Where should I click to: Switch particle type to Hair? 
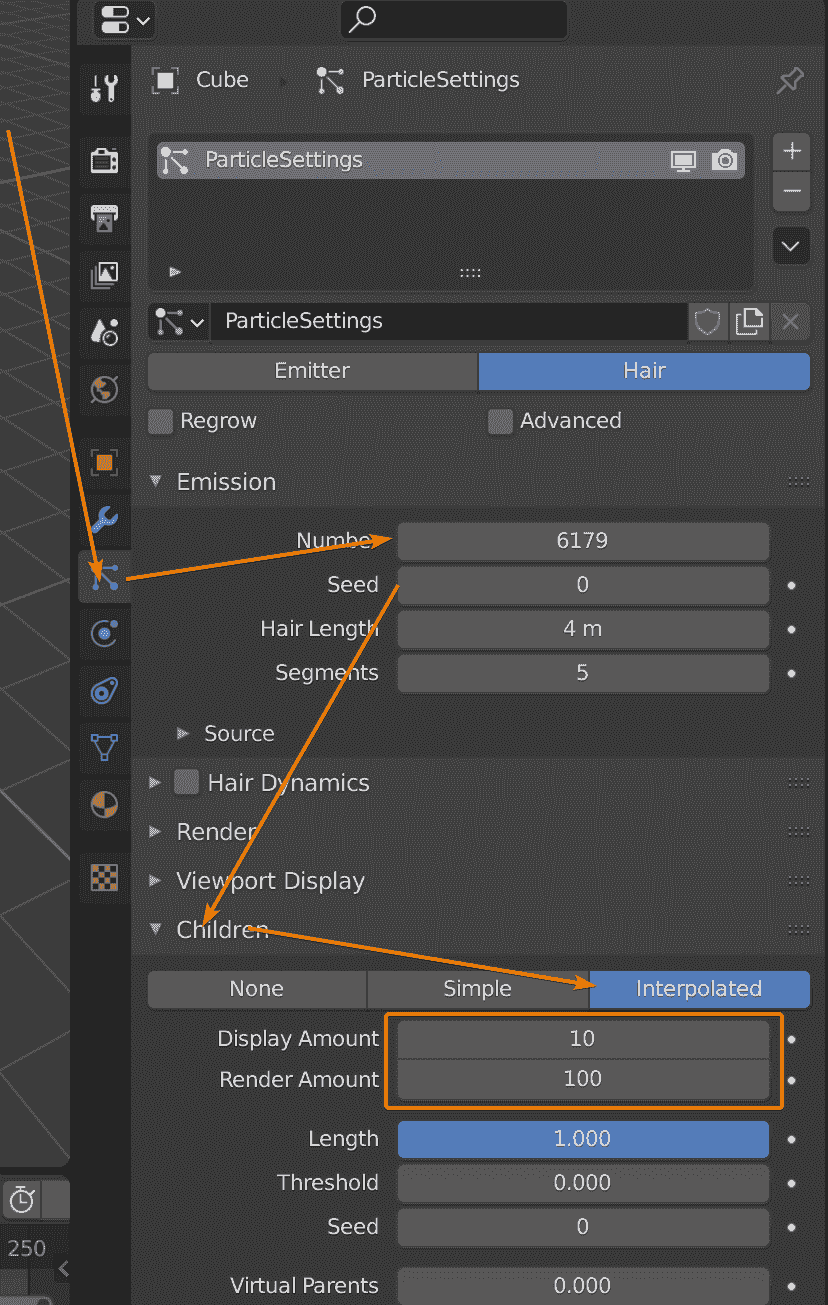tap(644, 371)
